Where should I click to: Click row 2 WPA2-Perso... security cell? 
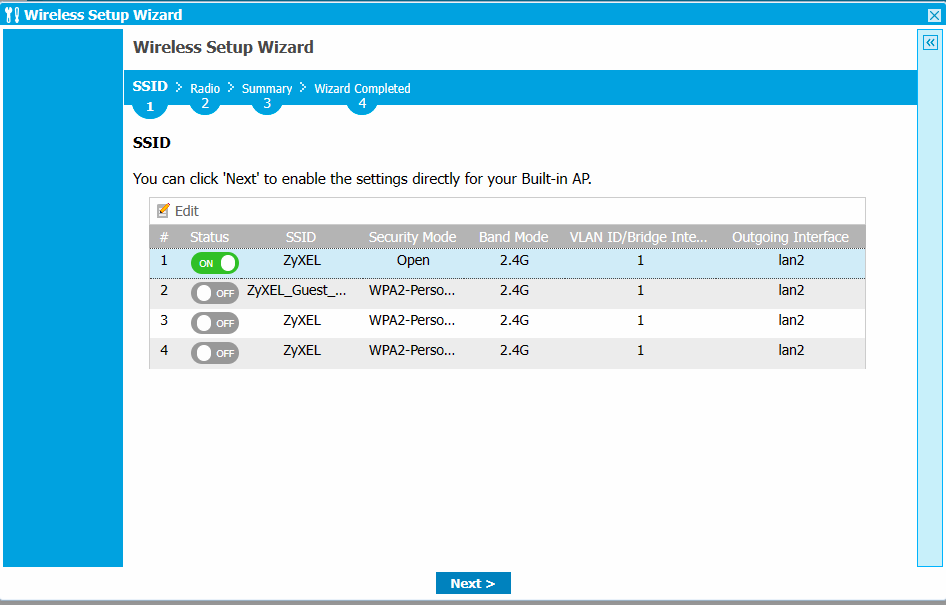[x=412, y=290]
